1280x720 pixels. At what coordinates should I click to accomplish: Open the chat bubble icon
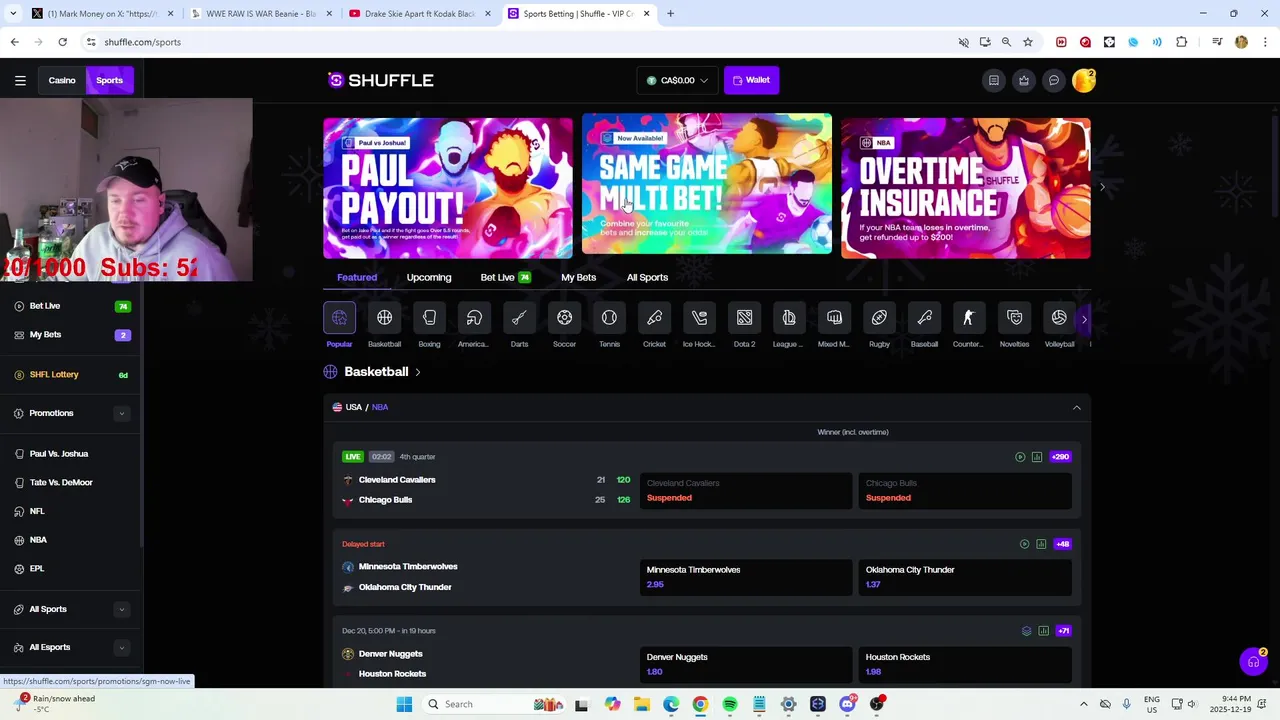click(1053, 80)
